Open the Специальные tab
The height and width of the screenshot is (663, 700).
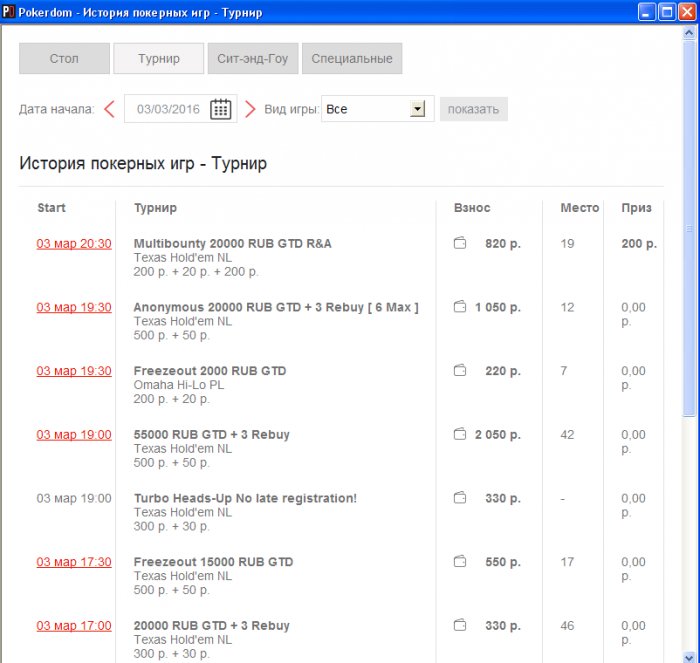[351, 59]
